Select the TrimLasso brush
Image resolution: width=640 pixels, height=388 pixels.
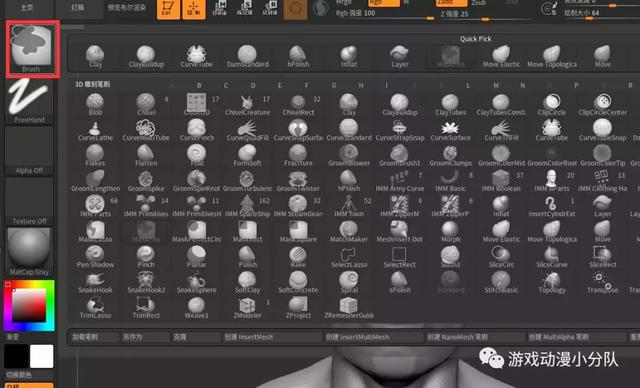click(95, 308)
